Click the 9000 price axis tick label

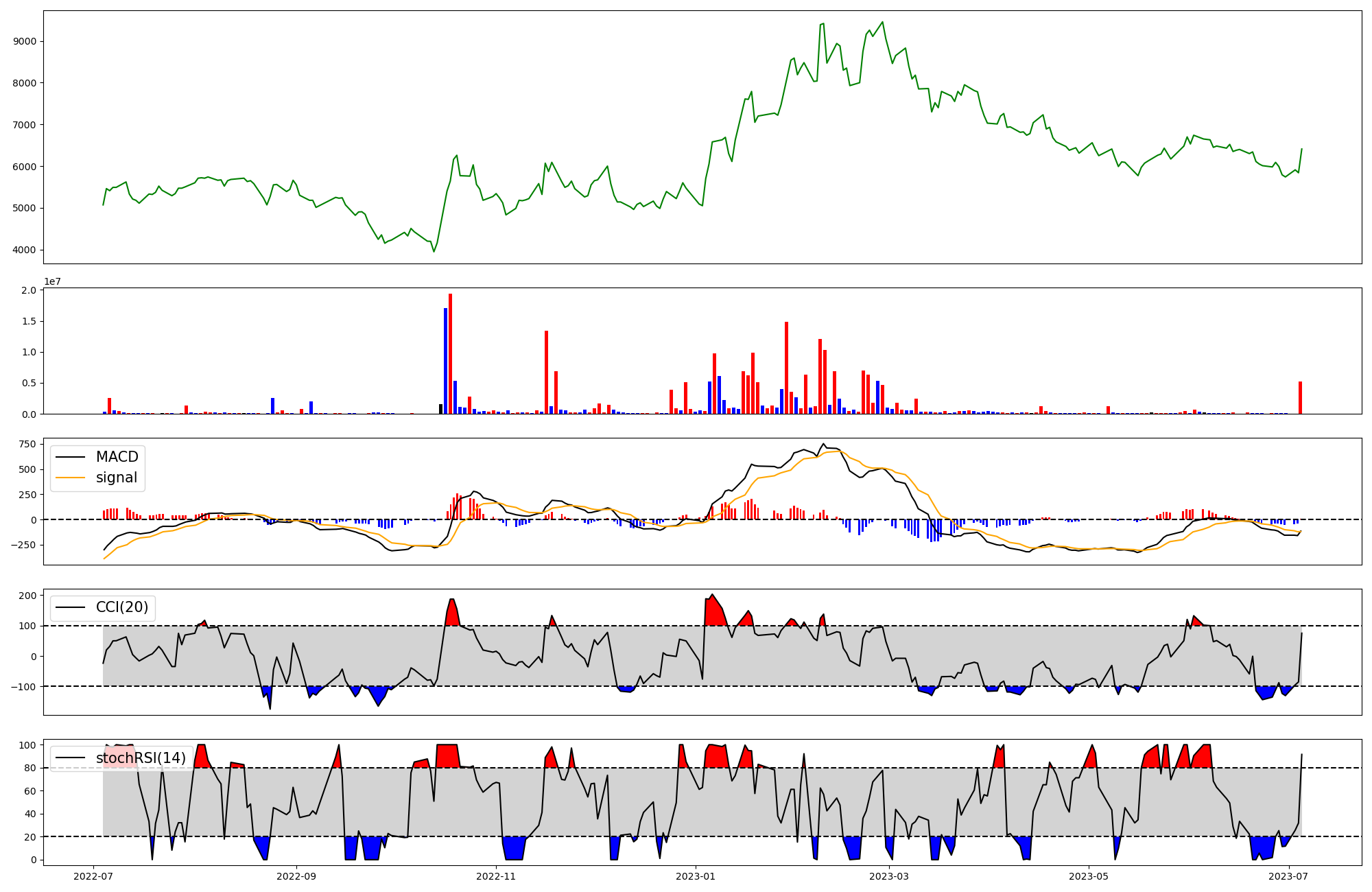click(25, 41)
